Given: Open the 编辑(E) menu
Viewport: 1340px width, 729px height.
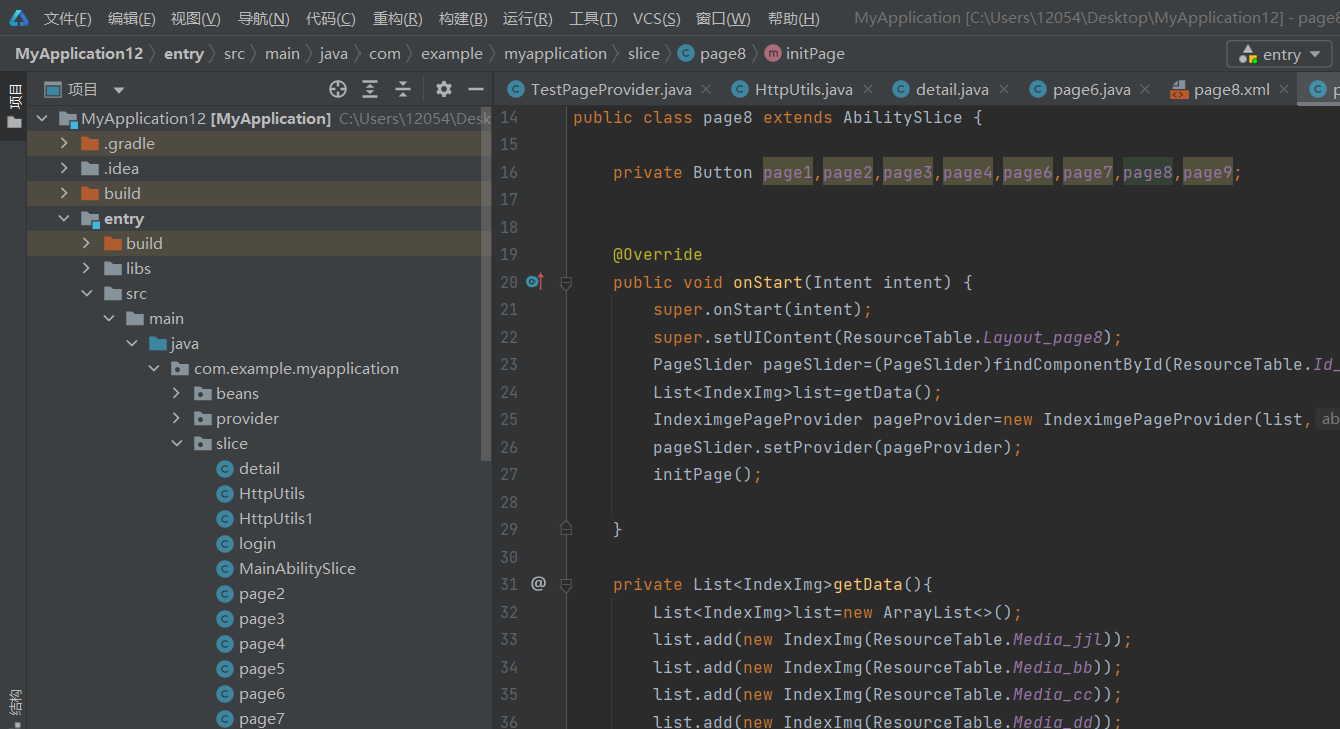Looking at the screenshot, I should tap(132, 19).
